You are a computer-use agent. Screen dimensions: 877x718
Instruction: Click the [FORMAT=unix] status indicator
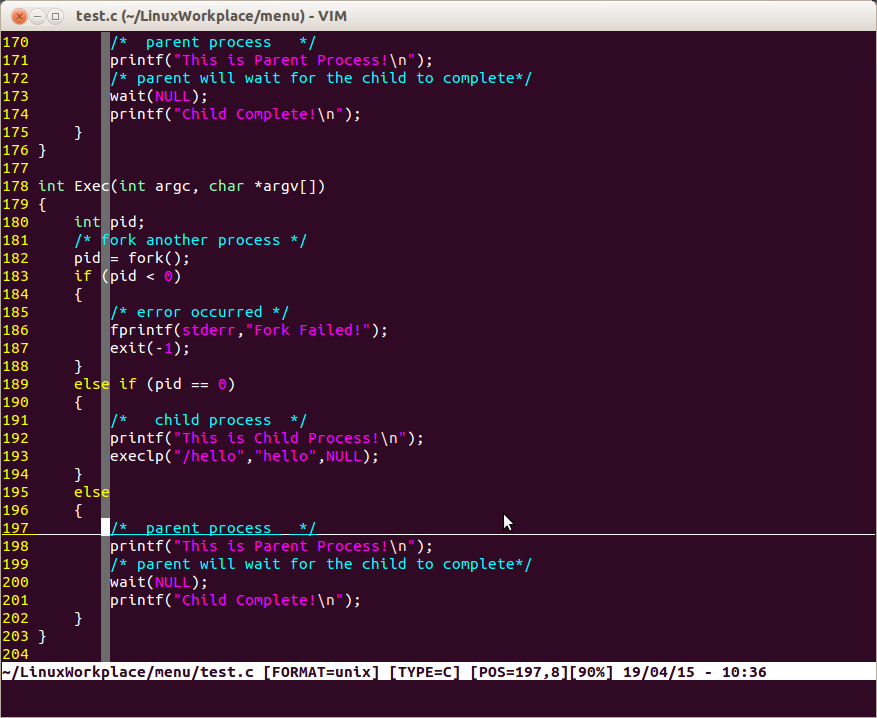click(321, 672)
